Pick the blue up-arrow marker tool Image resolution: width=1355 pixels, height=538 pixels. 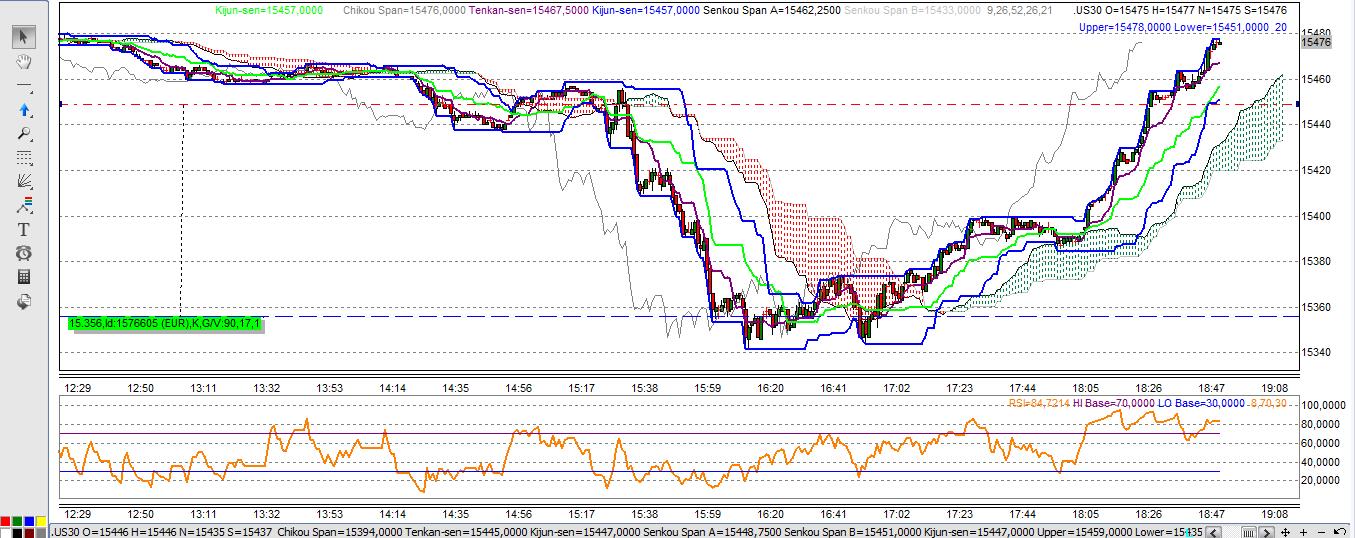[x=24, y=110]
